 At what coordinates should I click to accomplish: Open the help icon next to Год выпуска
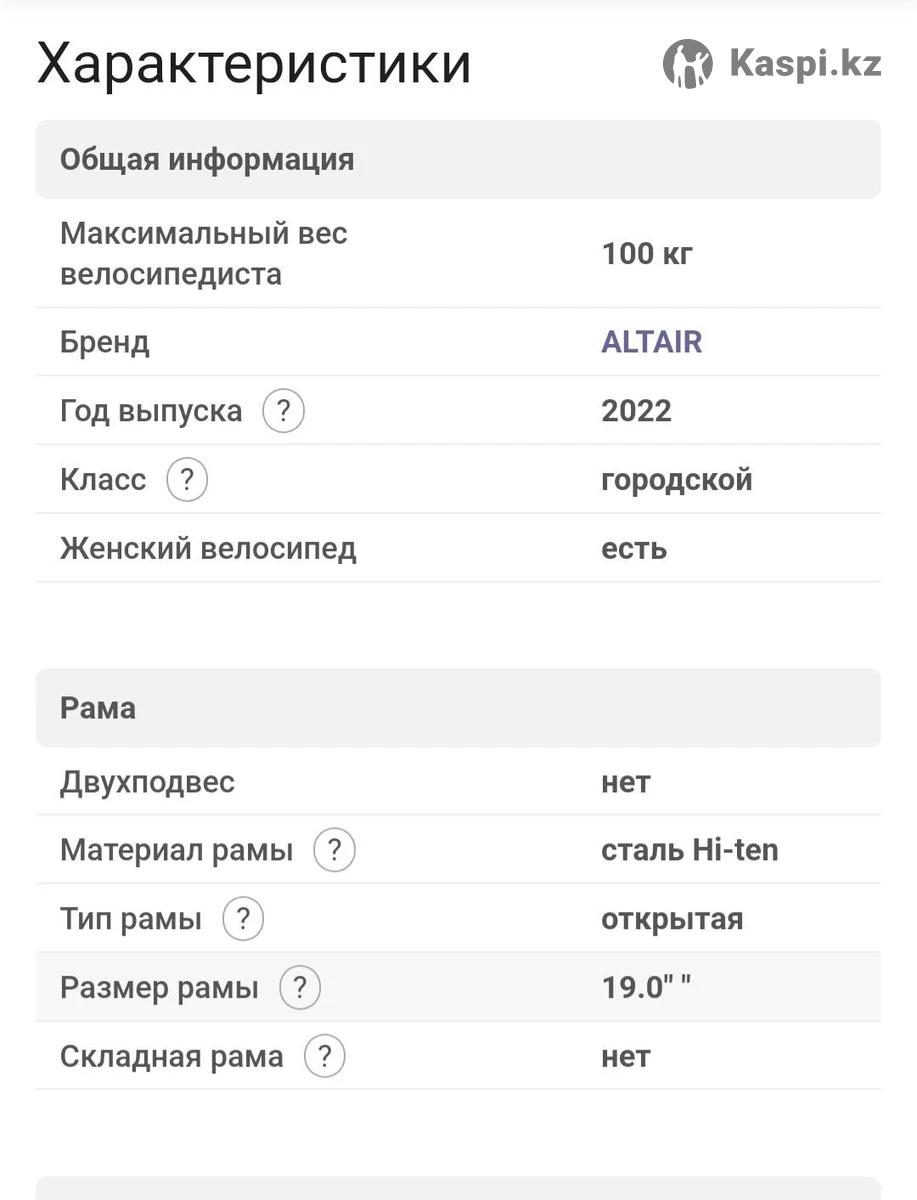coord(283,411)
